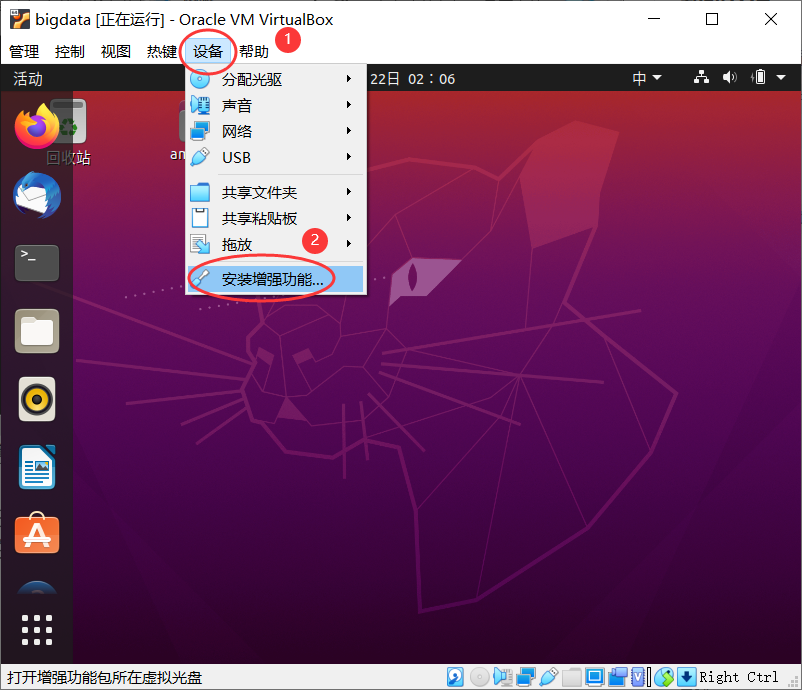Open the 视图 menu
The image size is (802, 690).
coord(116,51)
